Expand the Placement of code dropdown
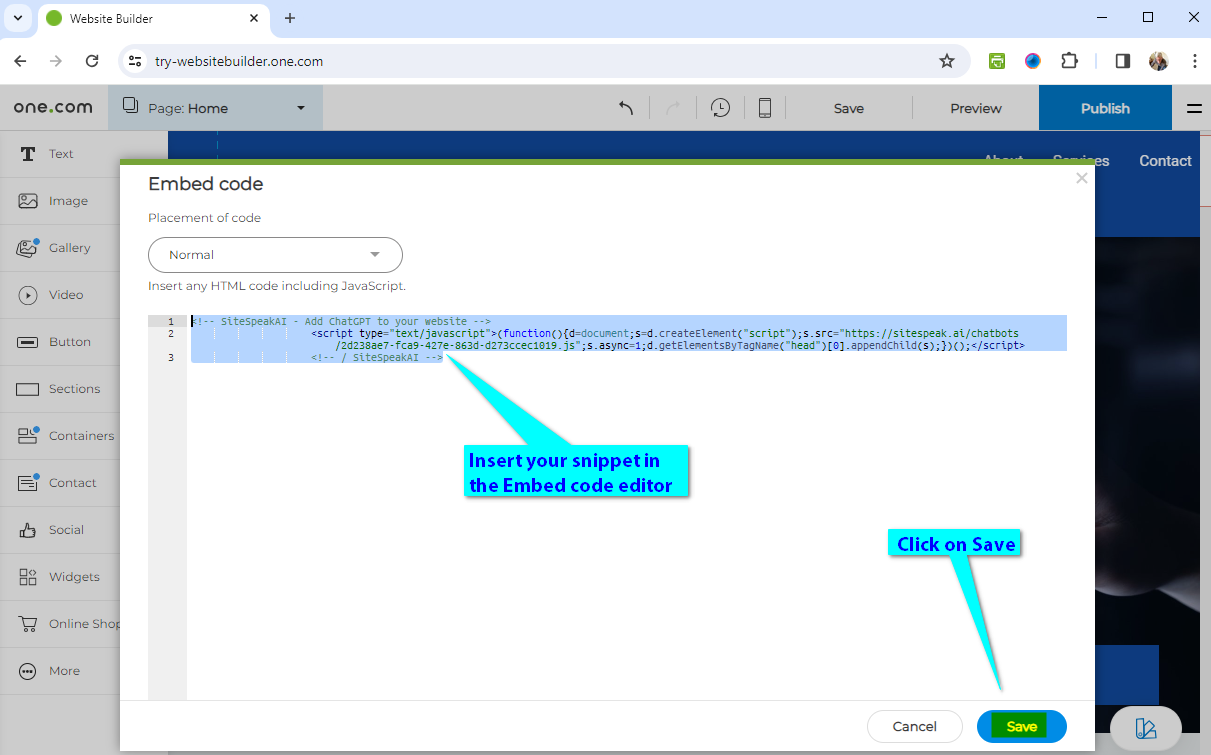 [275, 255]
